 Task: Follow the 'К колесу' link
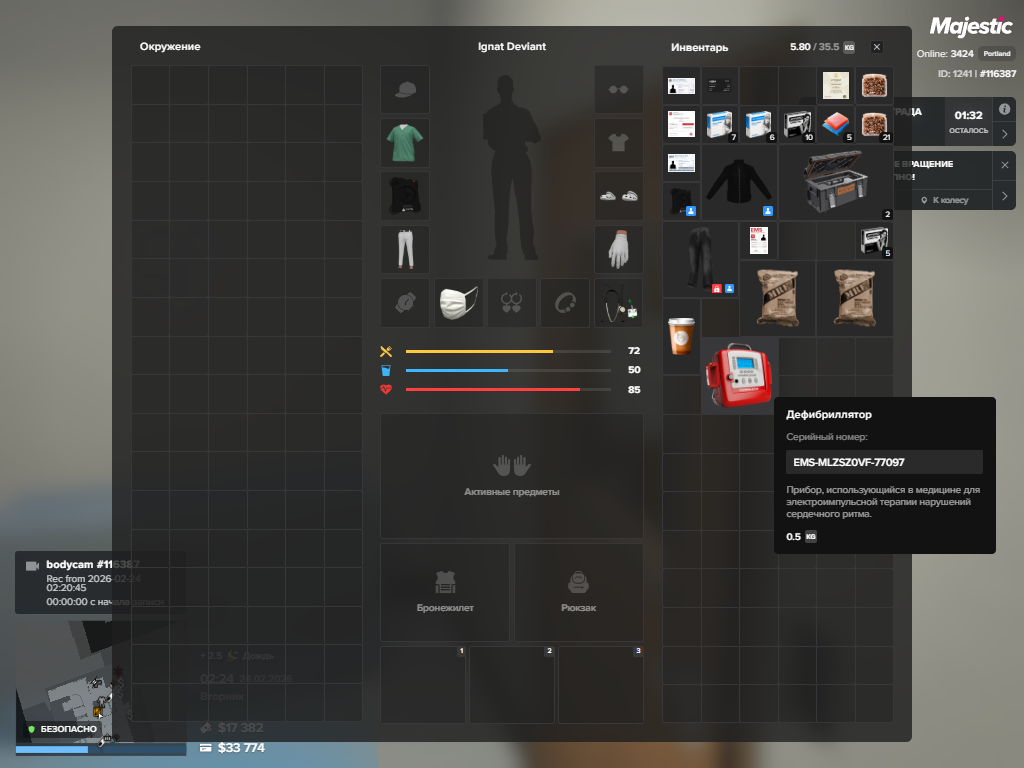[944, 200]
